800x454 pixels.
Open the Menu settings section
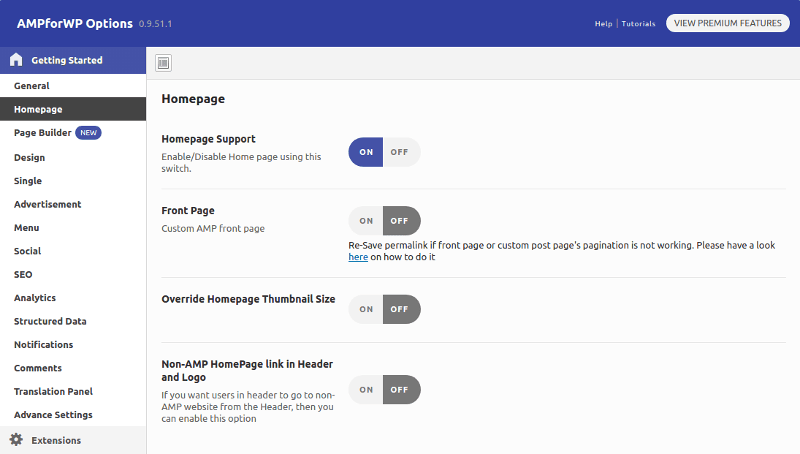pyautogui.click(x=73, y=228)
